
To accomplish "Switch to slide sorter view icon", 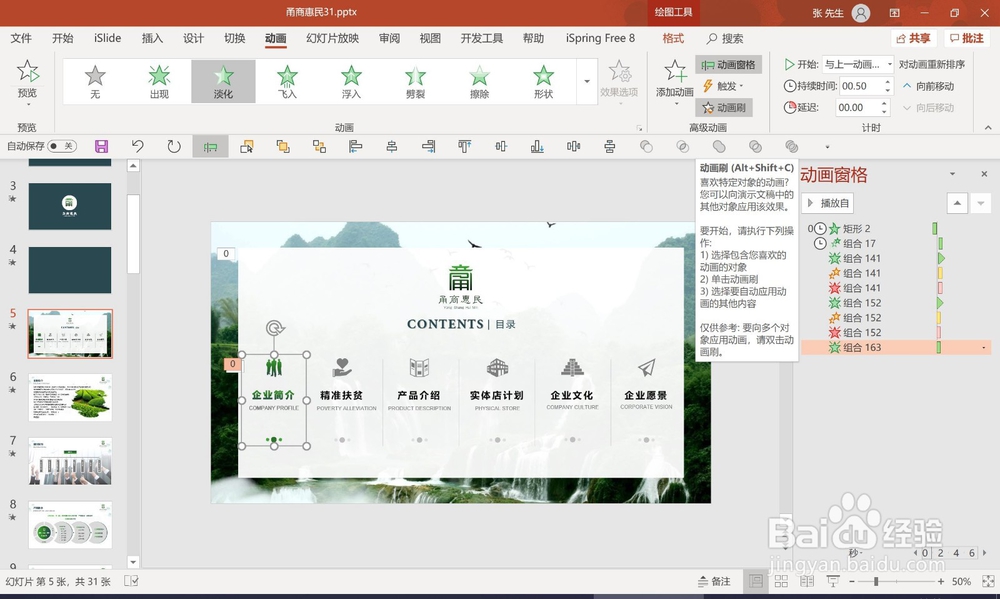I will [x=781, y=581].
